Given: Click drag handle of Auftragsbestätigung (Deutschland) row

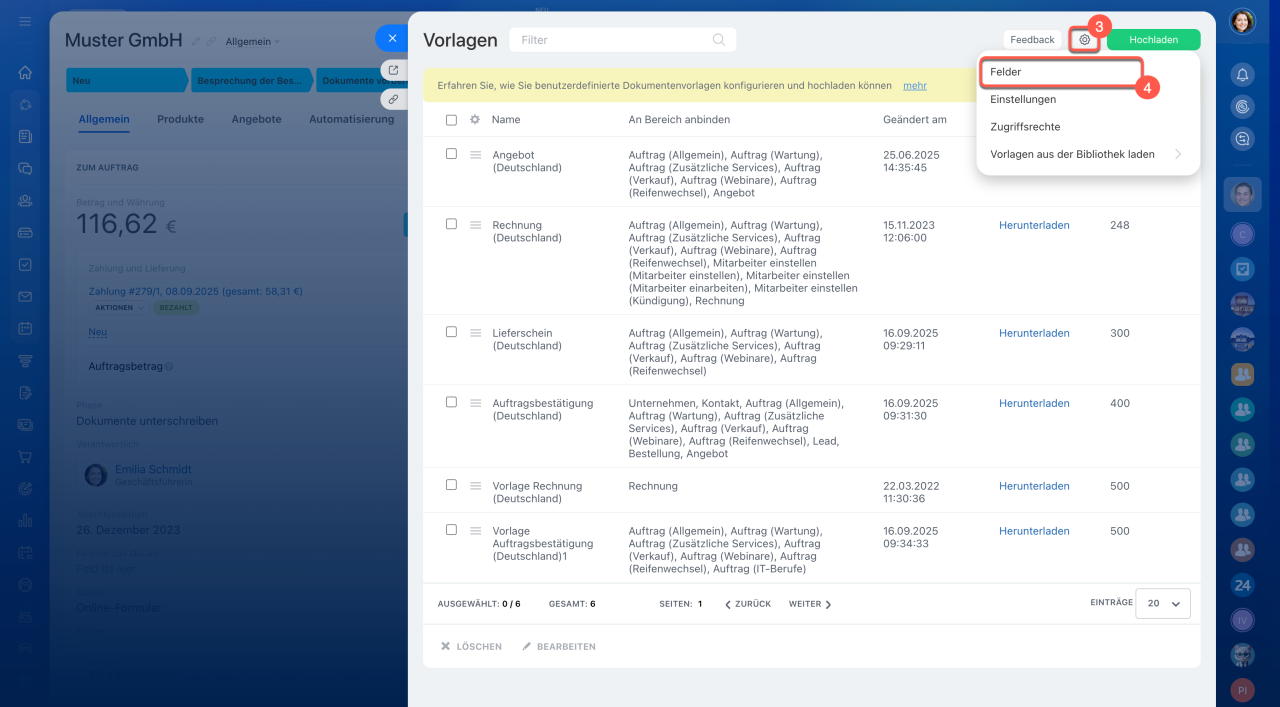Looking at the screenshot, I should tap(476, 403).
